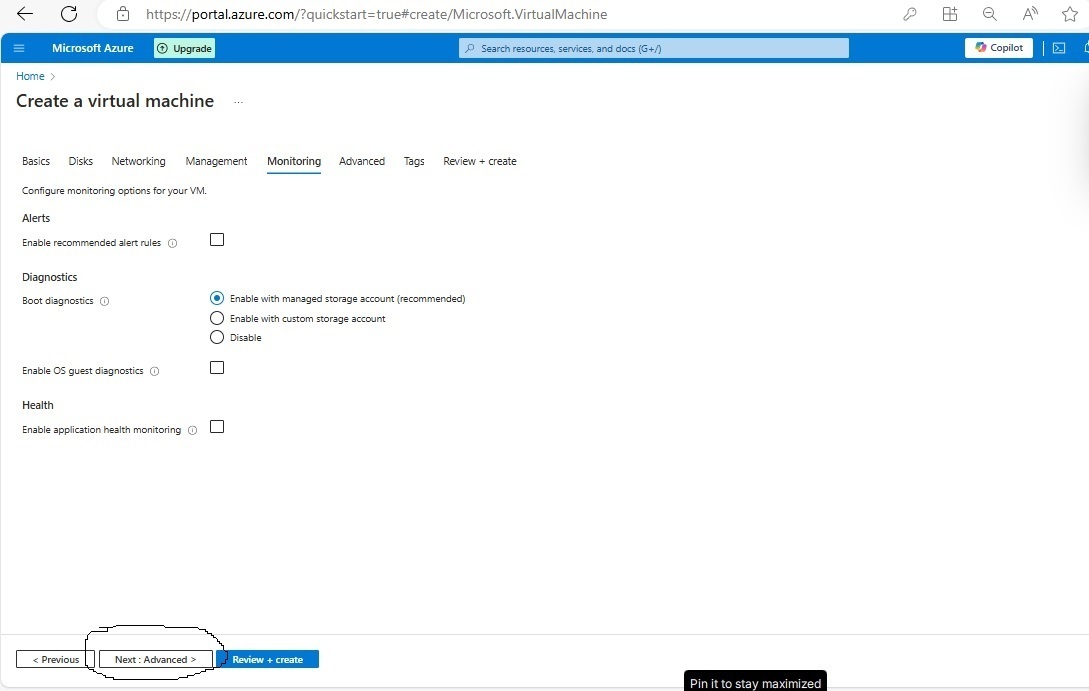Go to Home breadcrumb link

click(30, 76)
